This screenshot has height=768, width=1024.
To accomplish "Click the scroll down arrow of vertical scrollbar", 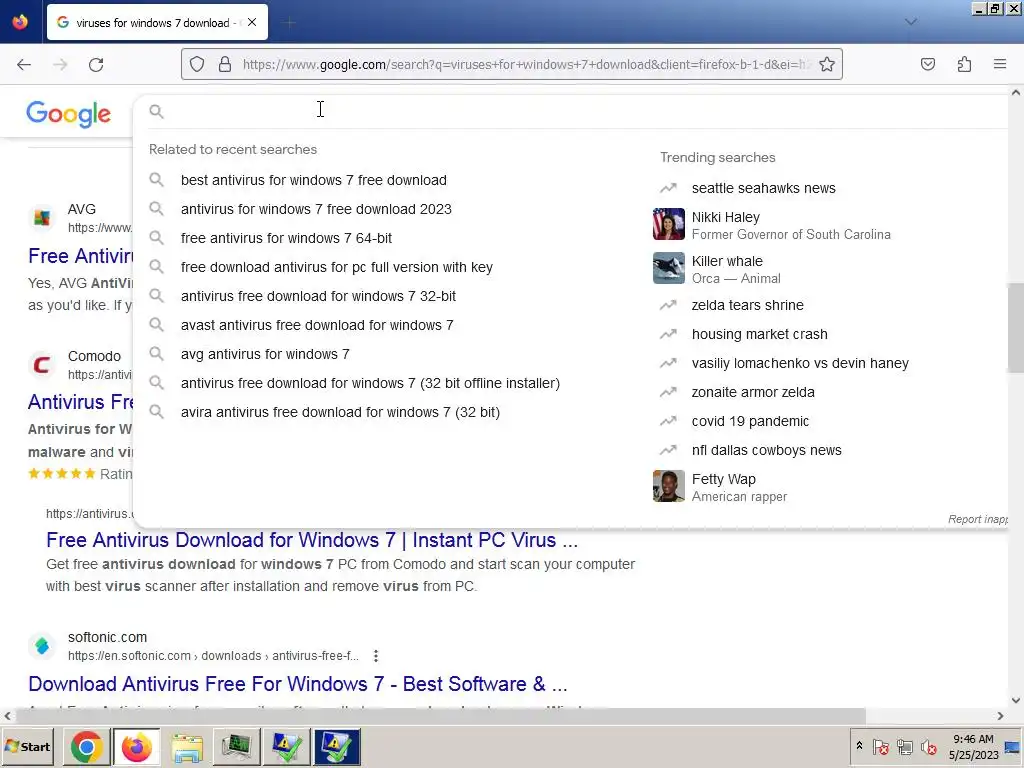I will [1016, 701].
